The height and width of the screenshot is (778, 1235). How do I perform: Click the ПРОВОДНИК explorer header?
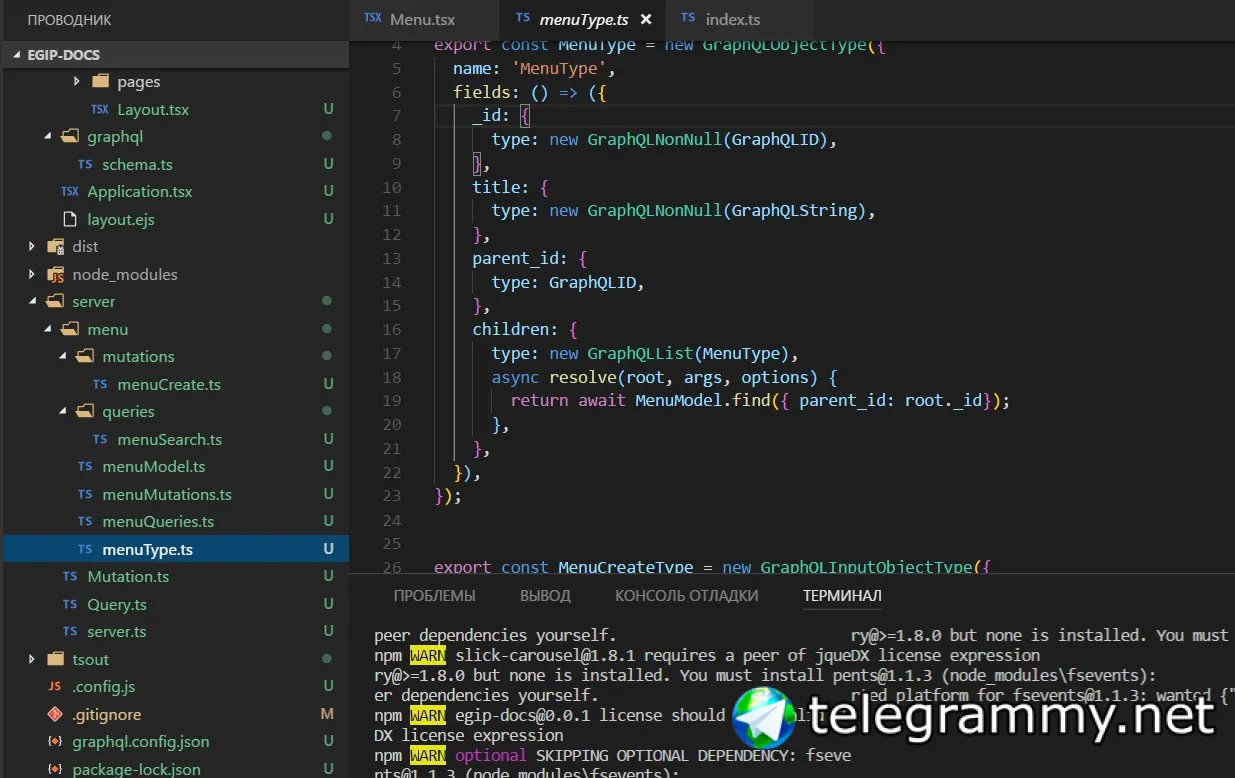(70, 20)
